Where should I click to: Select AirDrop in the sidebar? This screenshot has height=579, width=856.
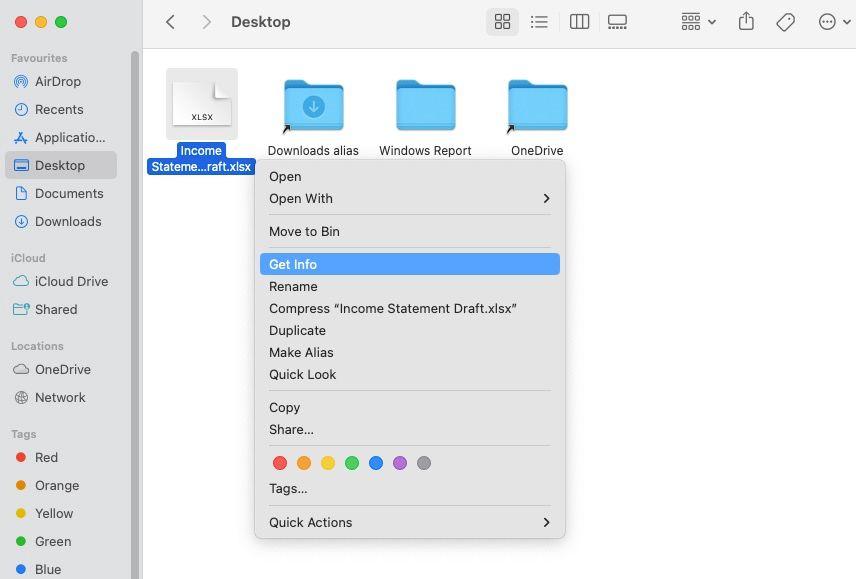pos(58,81)
